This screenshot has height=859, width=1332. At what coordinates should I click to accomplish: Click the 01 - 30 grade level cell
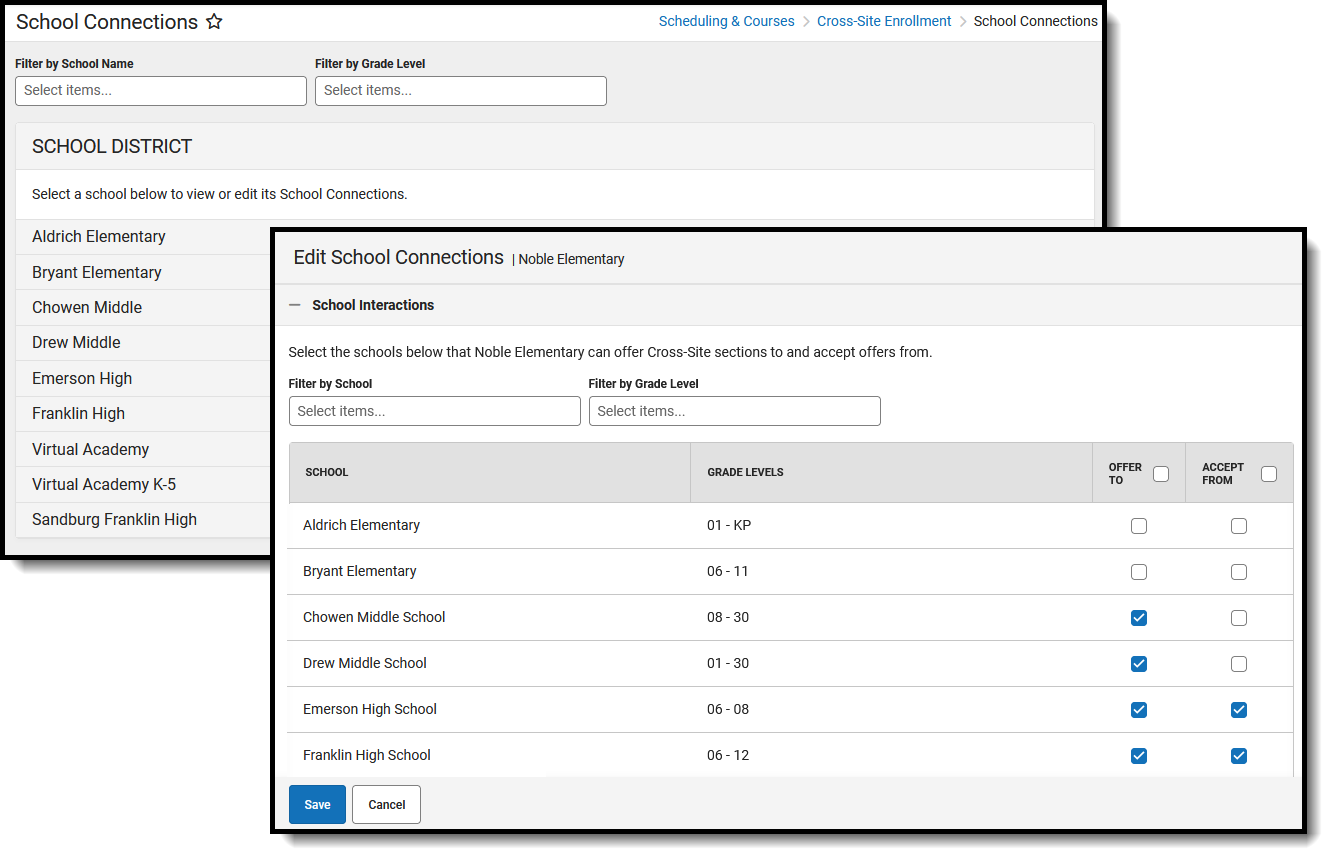pyautogui.click(x=728, y=664)
